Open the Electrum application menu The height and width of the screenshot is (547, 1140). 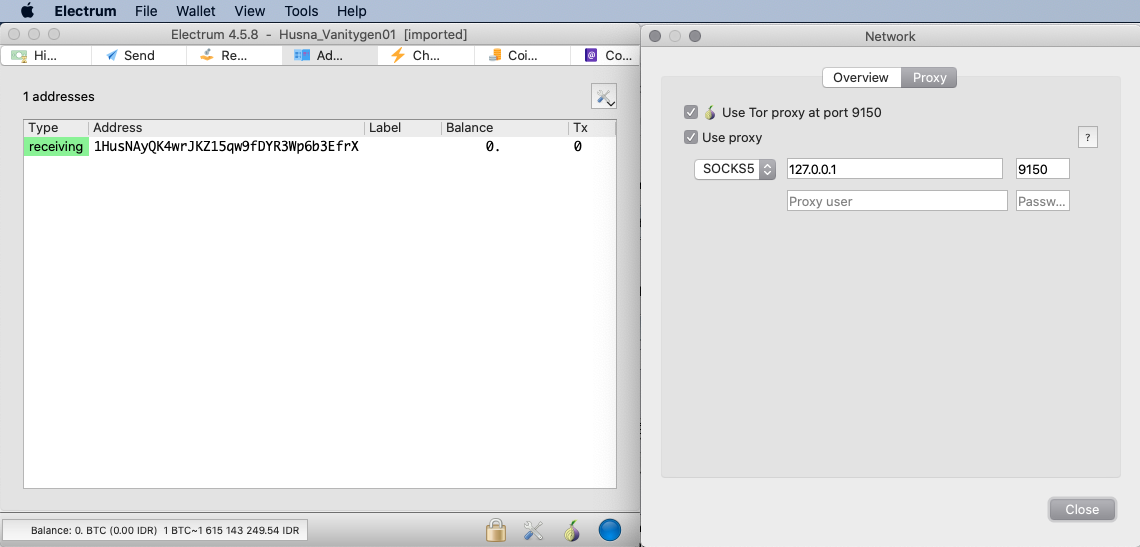point(85,11)
